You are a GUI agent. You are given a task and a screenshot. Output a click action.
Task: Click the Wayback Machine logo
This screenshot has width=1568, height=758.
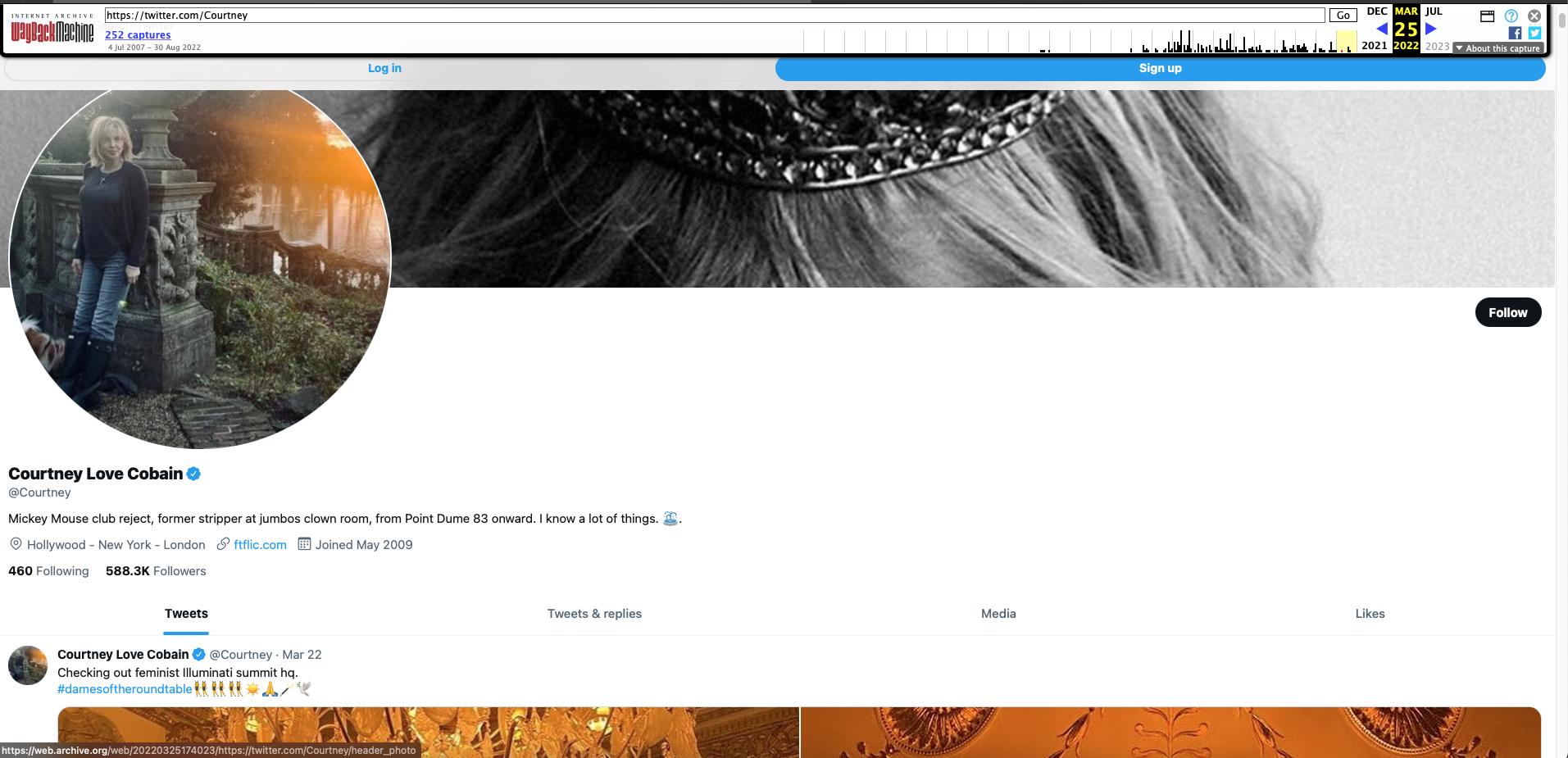[52, 30]
